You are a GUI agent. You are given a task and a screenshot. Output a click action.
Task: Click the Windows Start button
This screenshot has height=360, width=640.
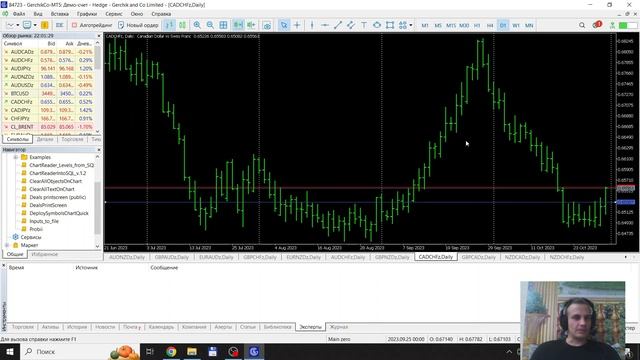point(9,351)
